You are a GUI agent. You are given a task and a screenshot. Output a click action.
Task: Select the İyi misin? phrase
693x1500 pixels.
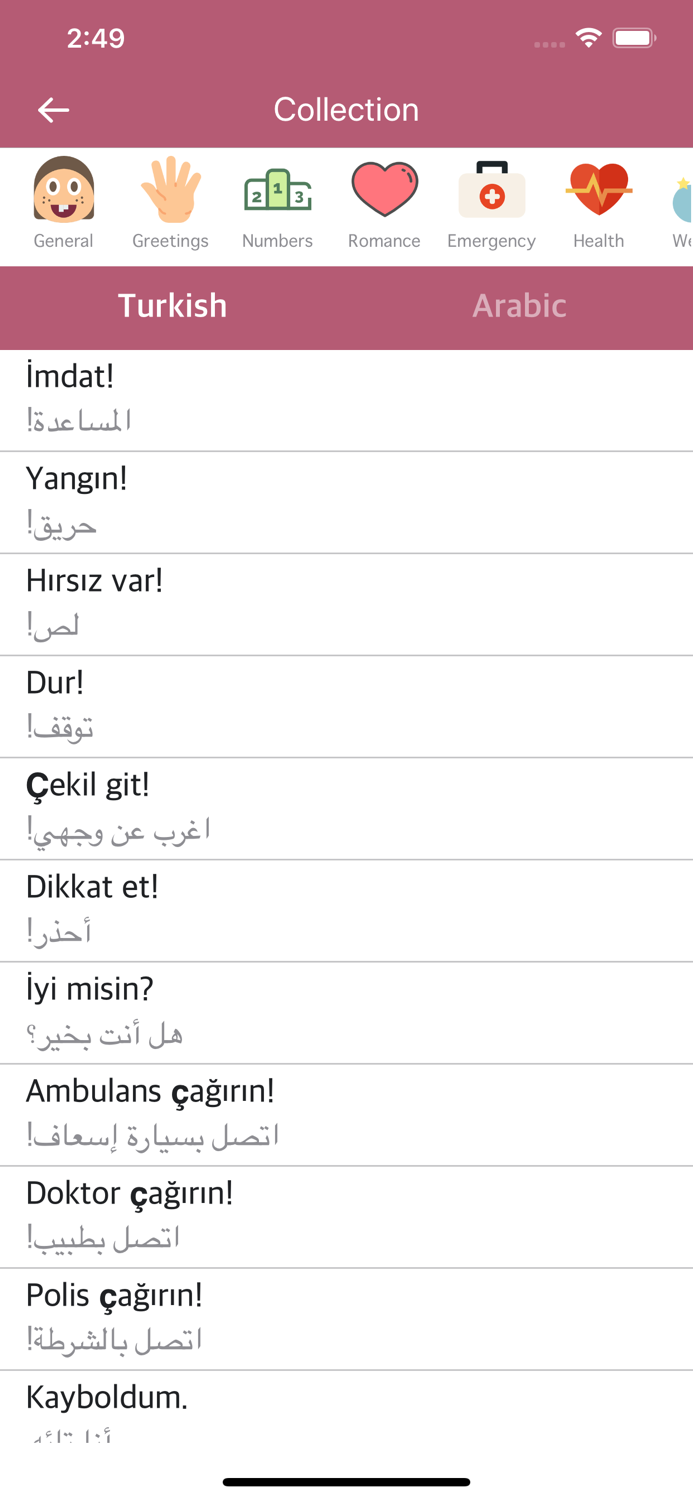(346, 1010)
